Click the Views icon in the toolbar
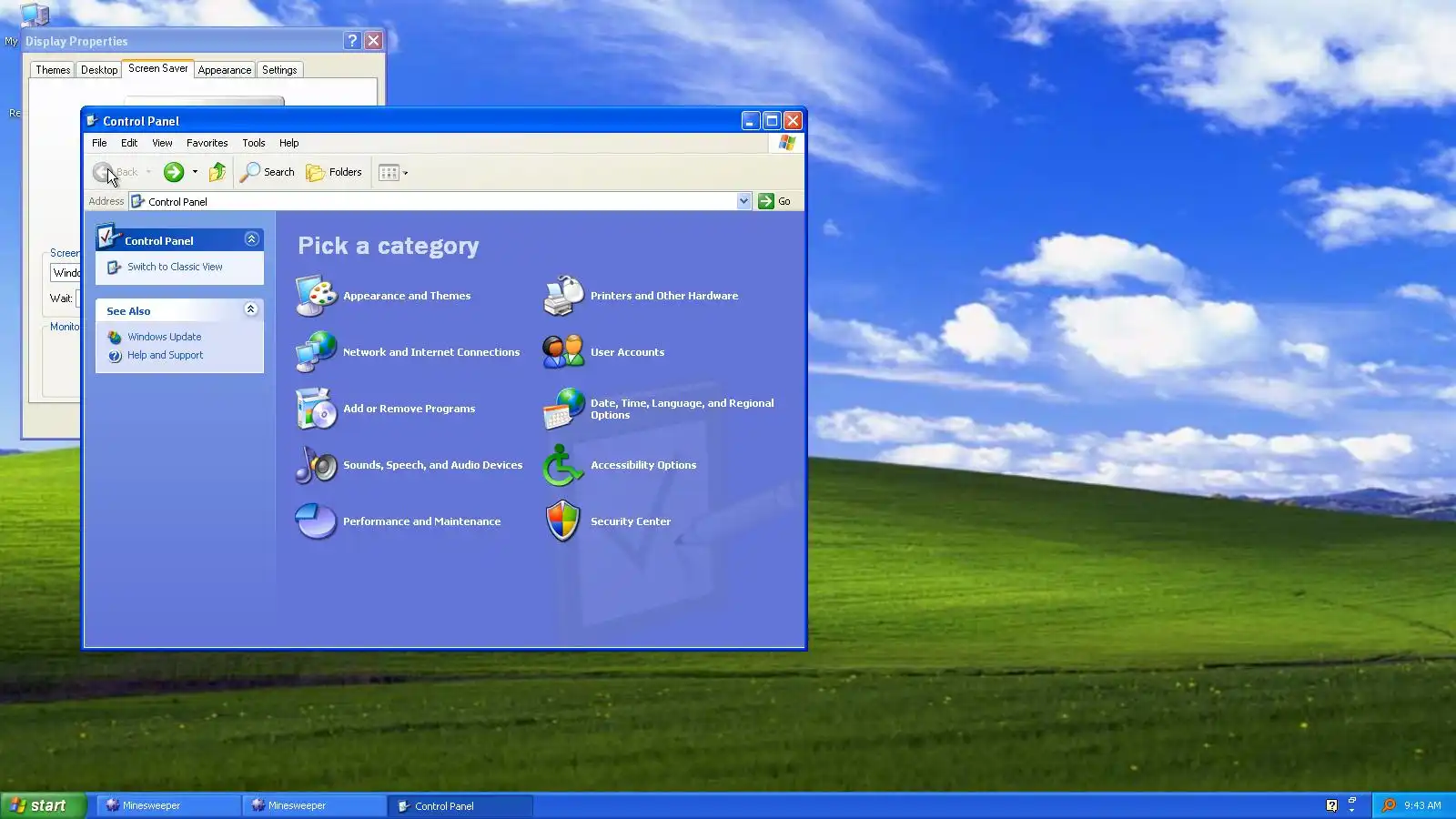 pos(389,172)
